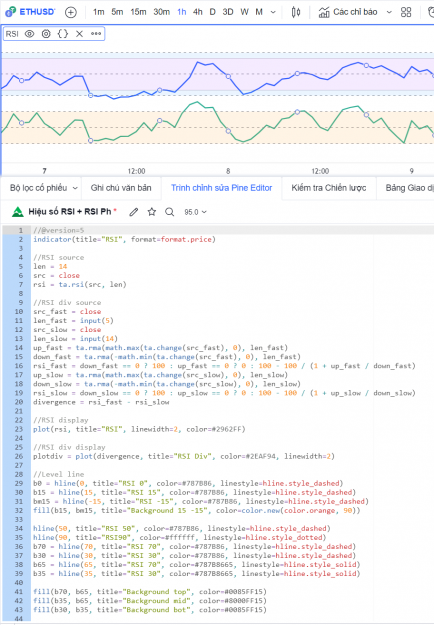Click hline RSI90 code on line 35
434x625 pixels.
[x=180, y=537]
